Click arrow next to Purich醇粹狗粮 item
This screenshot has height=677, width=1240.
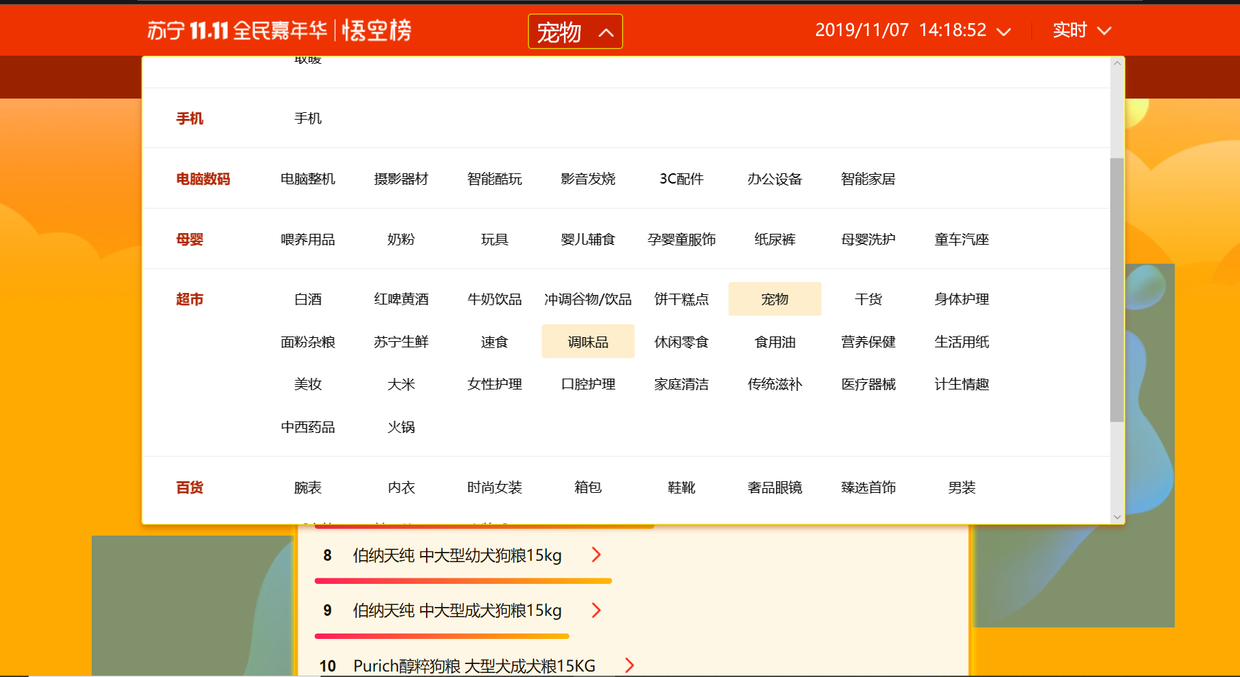(x=629, y=665)
